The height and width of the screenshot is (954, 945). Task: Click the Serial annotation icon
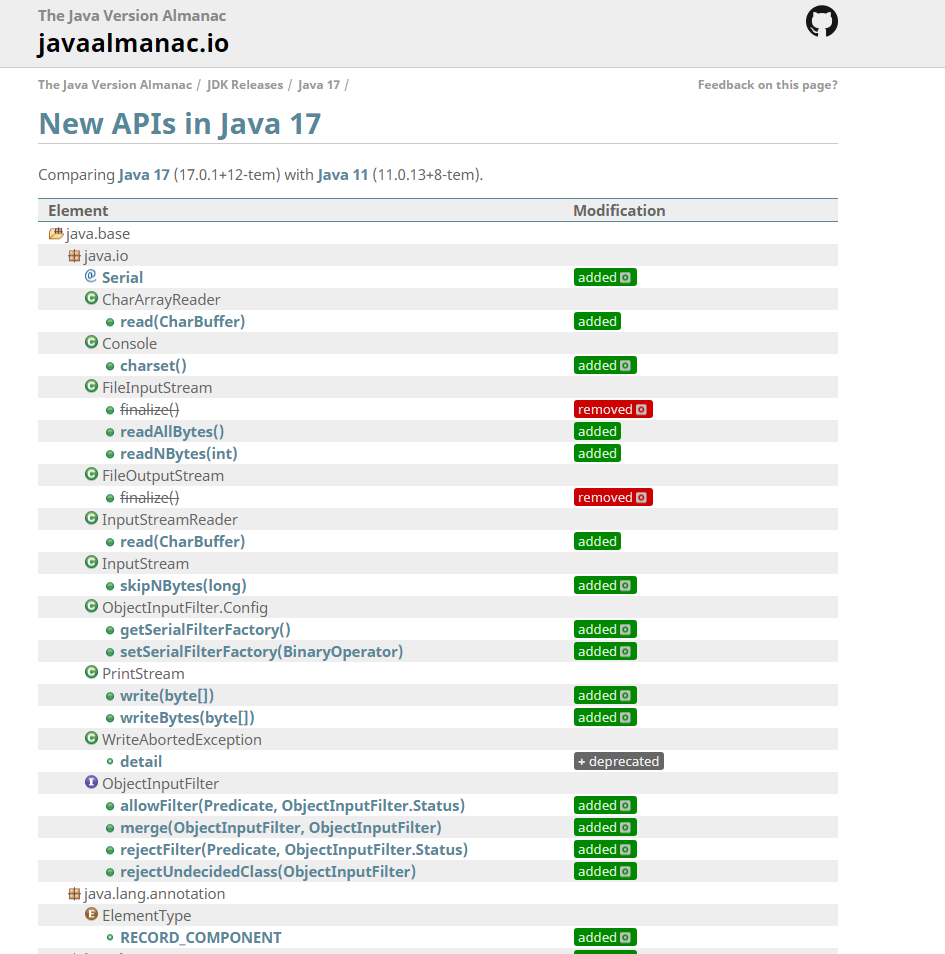(91, 276)
